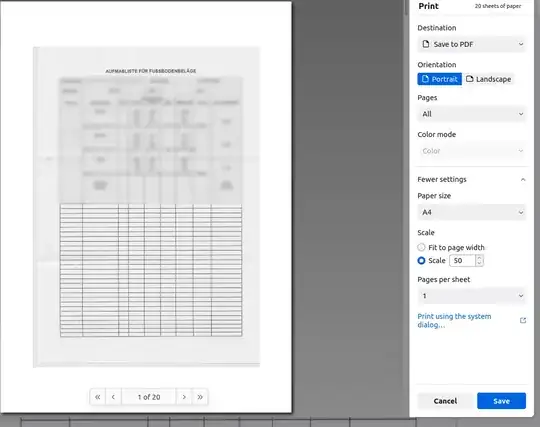Click the Print dialog title

(x=428, y=6)
